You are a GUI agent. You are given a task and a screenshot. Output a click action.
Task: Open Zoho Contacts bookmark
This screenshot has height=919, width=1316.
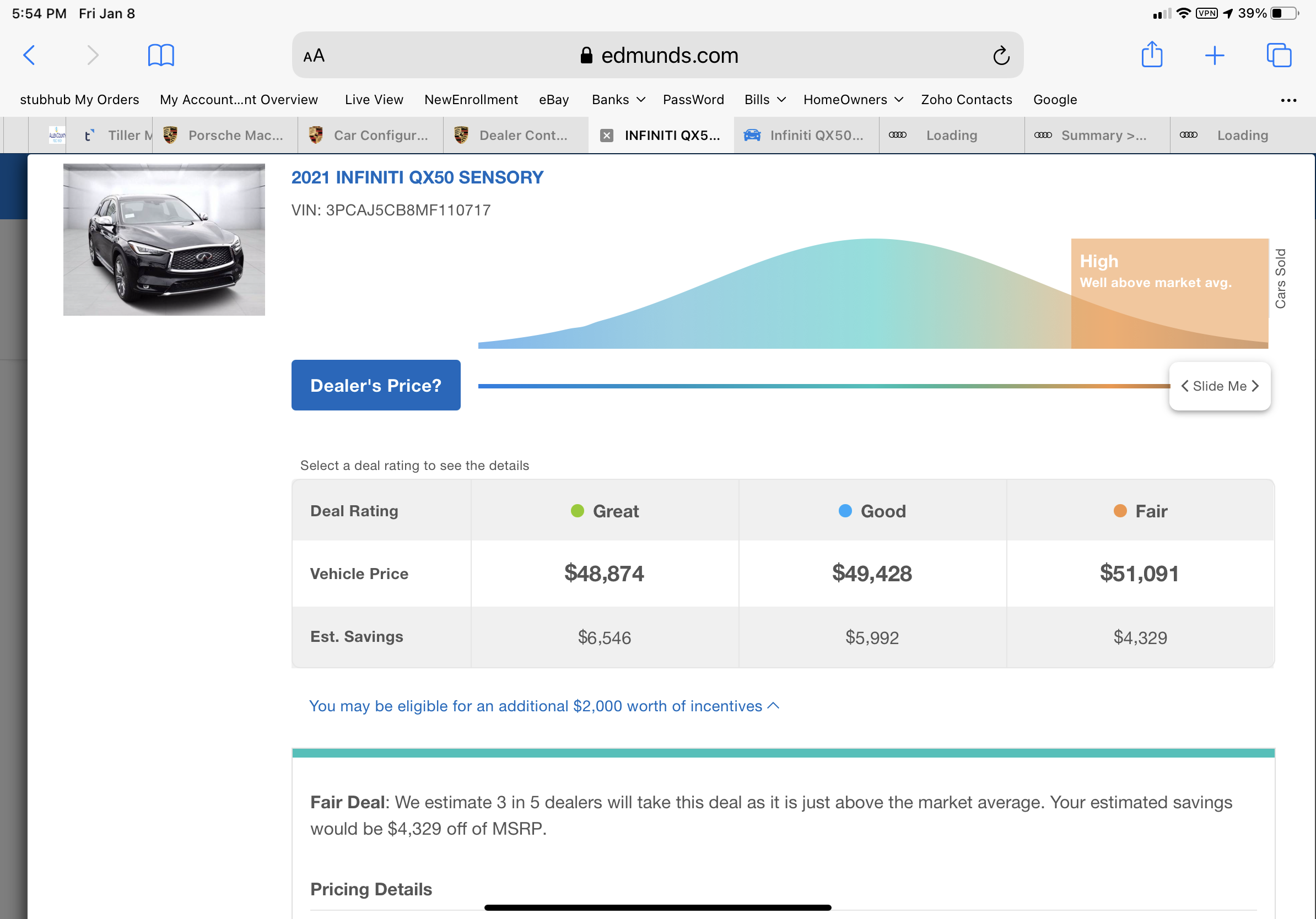(967, 100)
